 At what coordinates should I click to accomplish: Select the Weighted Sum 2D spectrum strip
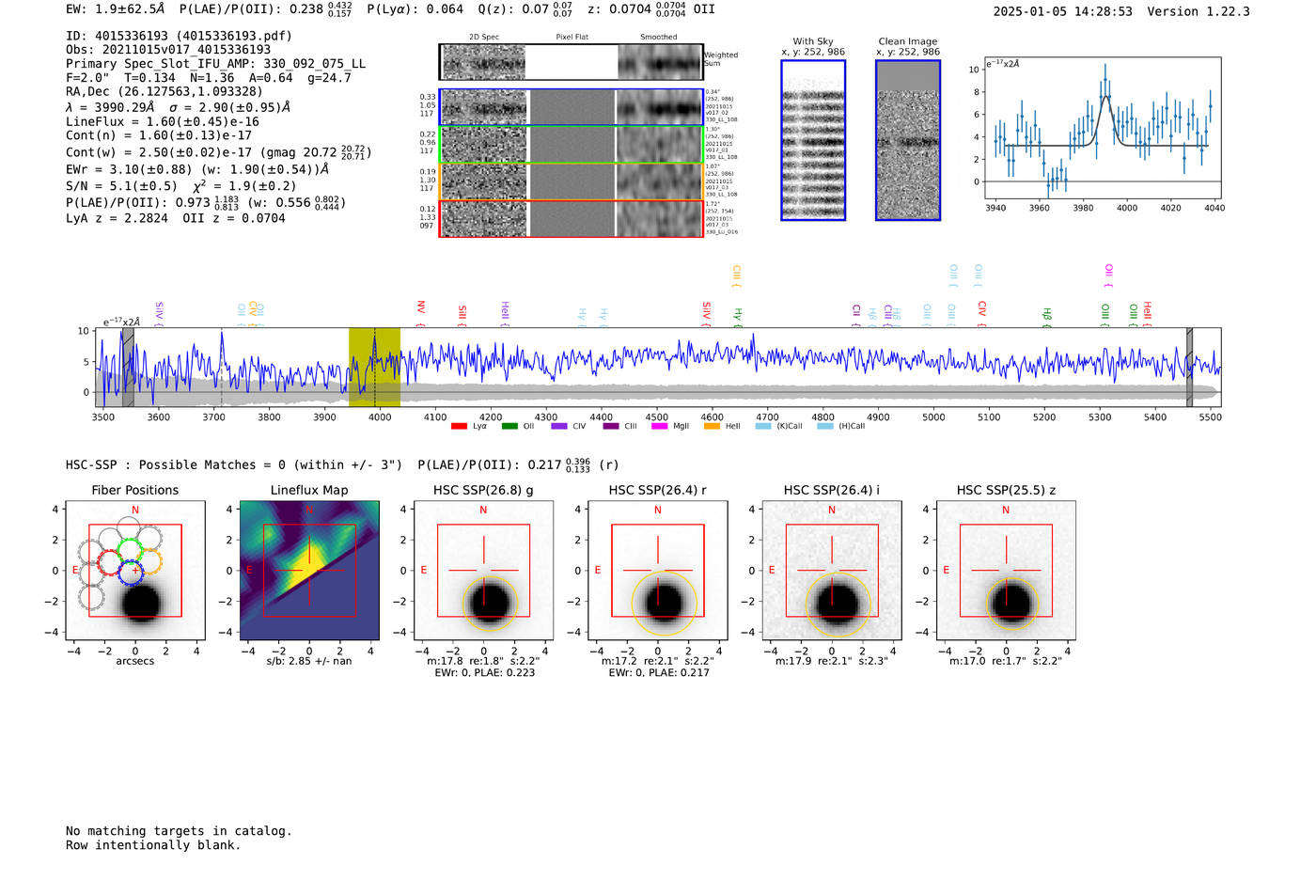(x=572, y=62)
